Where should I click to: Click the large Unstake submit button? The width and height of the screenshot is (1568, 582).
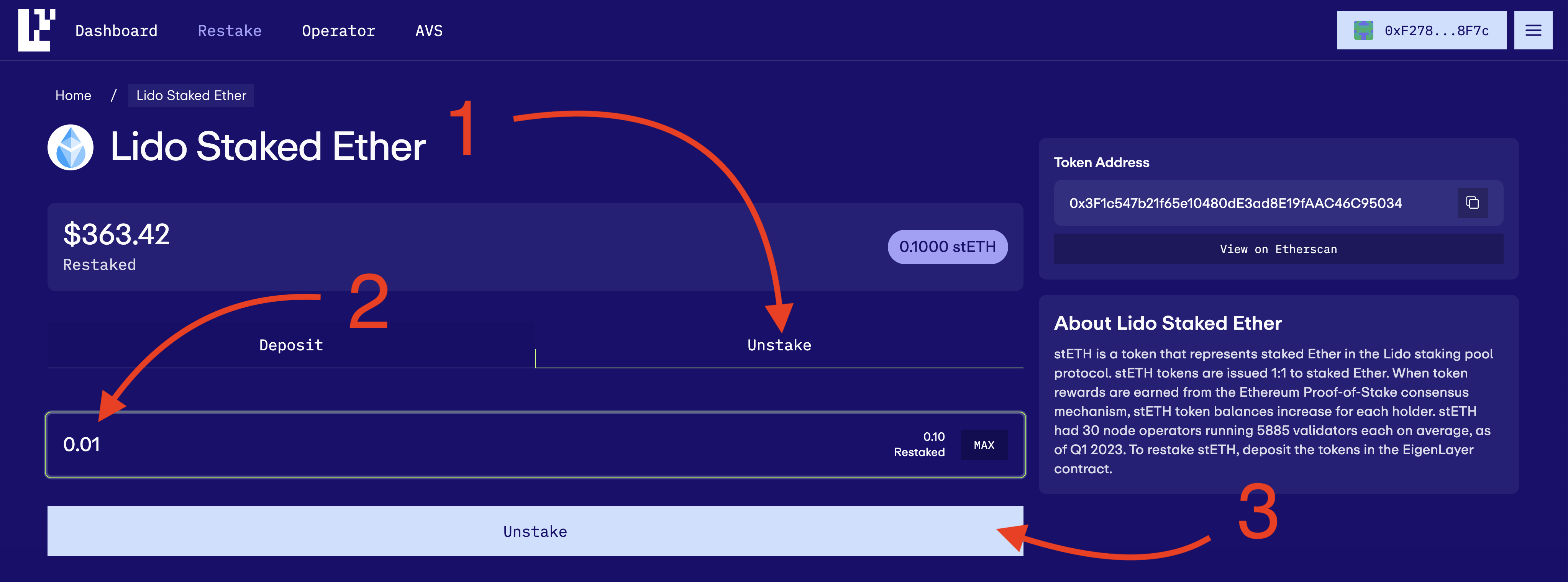[535, 531]
